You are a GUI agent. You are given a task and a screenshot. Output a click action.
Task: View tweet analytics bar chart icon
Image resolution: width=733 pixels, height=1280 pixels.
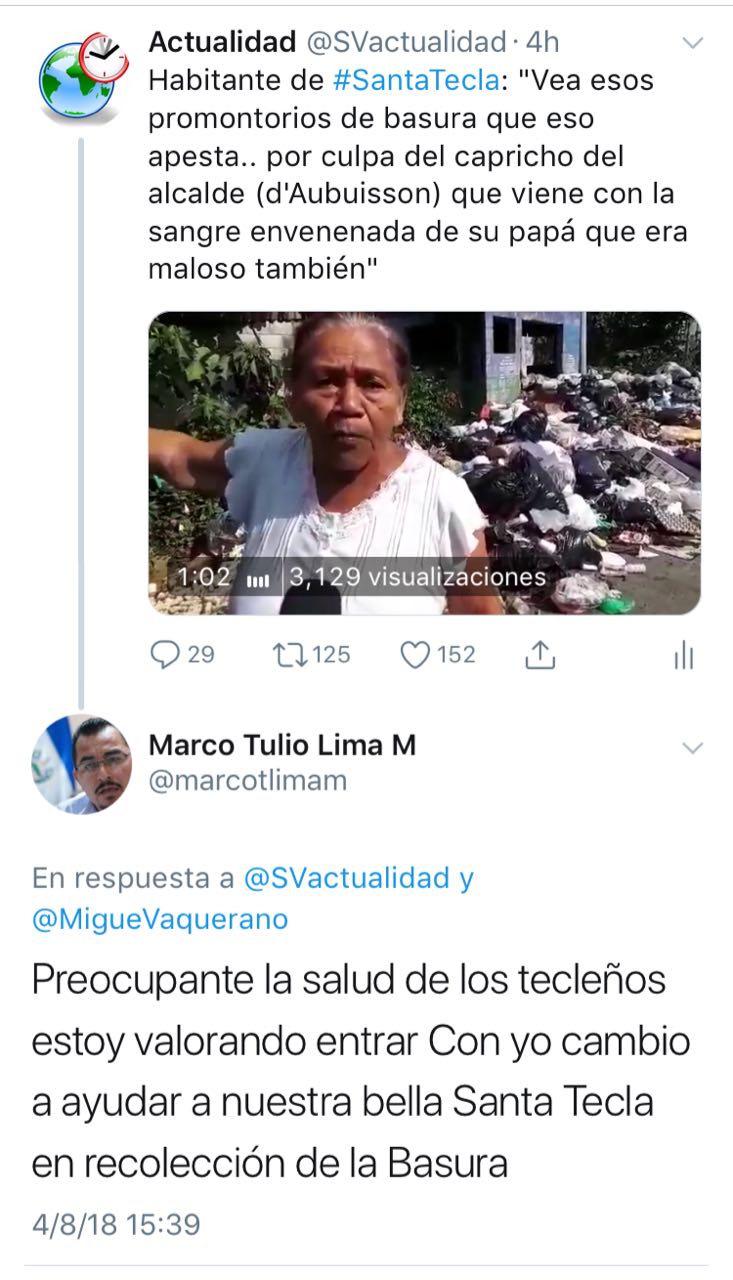tap(684, 656)
